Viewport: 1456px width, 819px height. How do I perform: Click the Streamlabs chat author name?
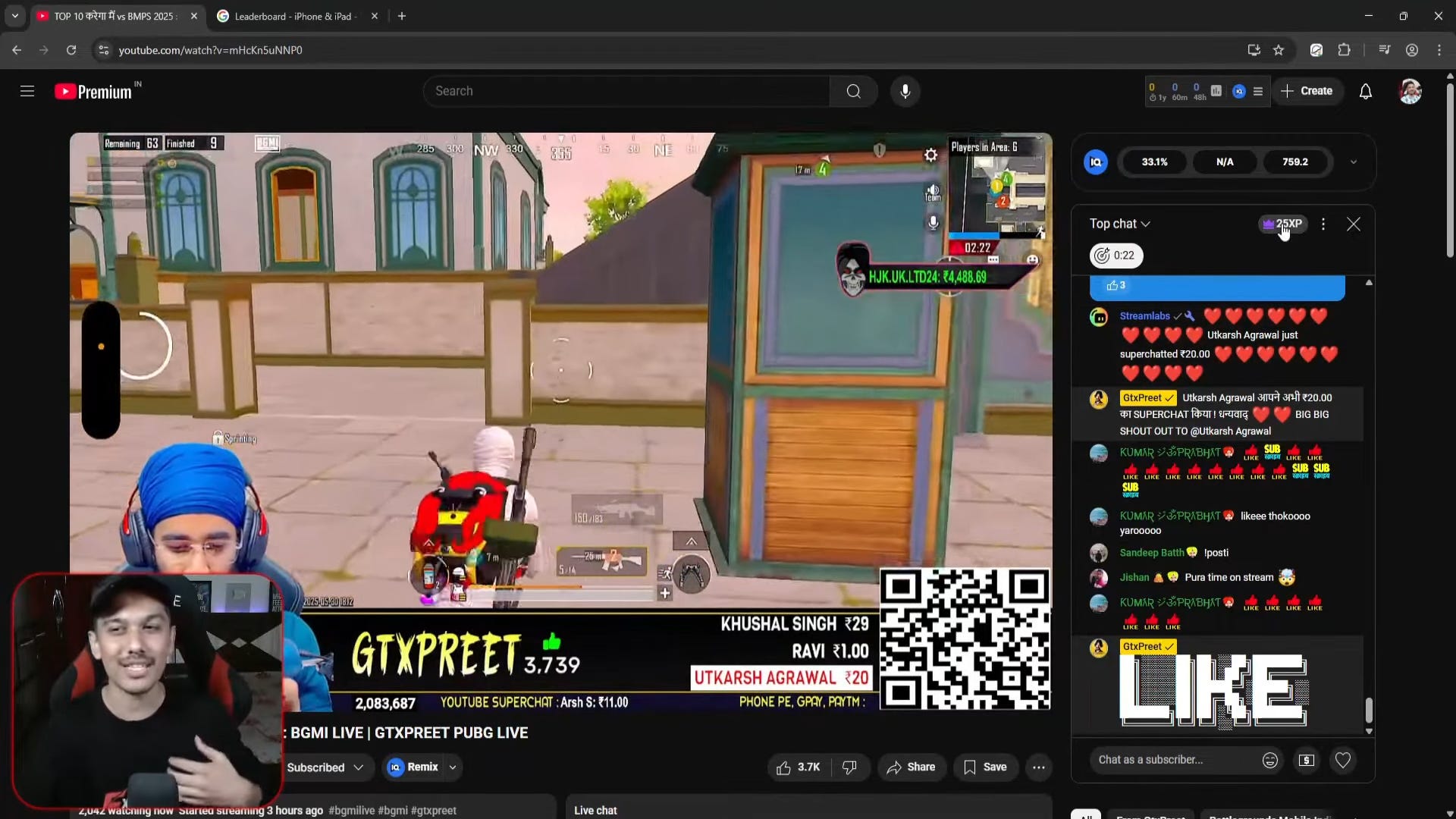point(1144,316)
